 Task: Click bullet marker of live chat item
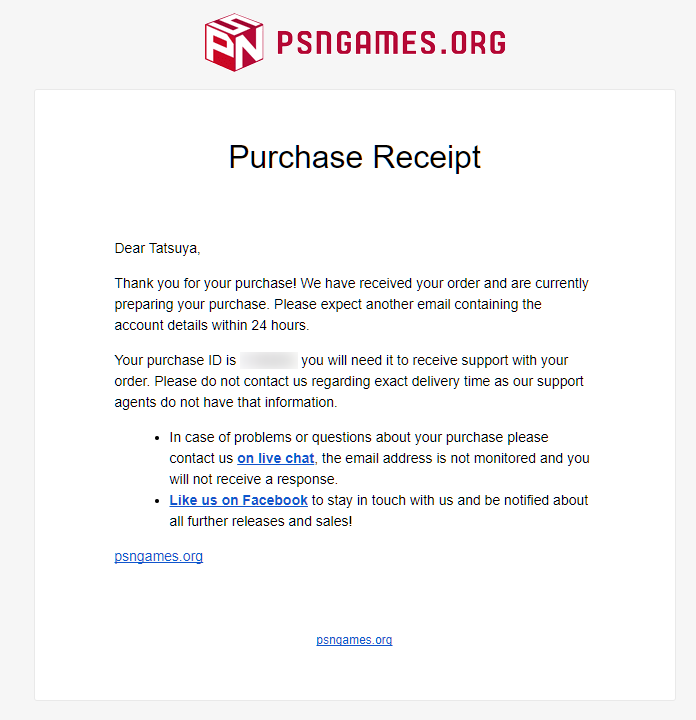point(157,439)
